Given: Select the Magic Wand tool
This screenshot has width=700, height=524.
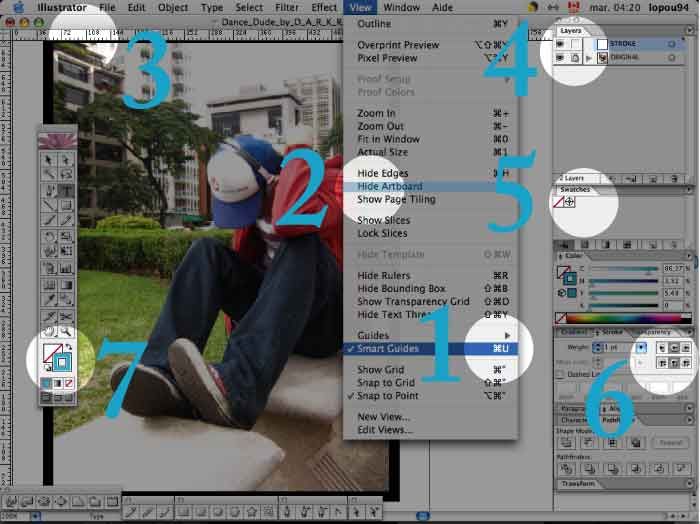Looking at the screenshot, I should pos(49,174).
